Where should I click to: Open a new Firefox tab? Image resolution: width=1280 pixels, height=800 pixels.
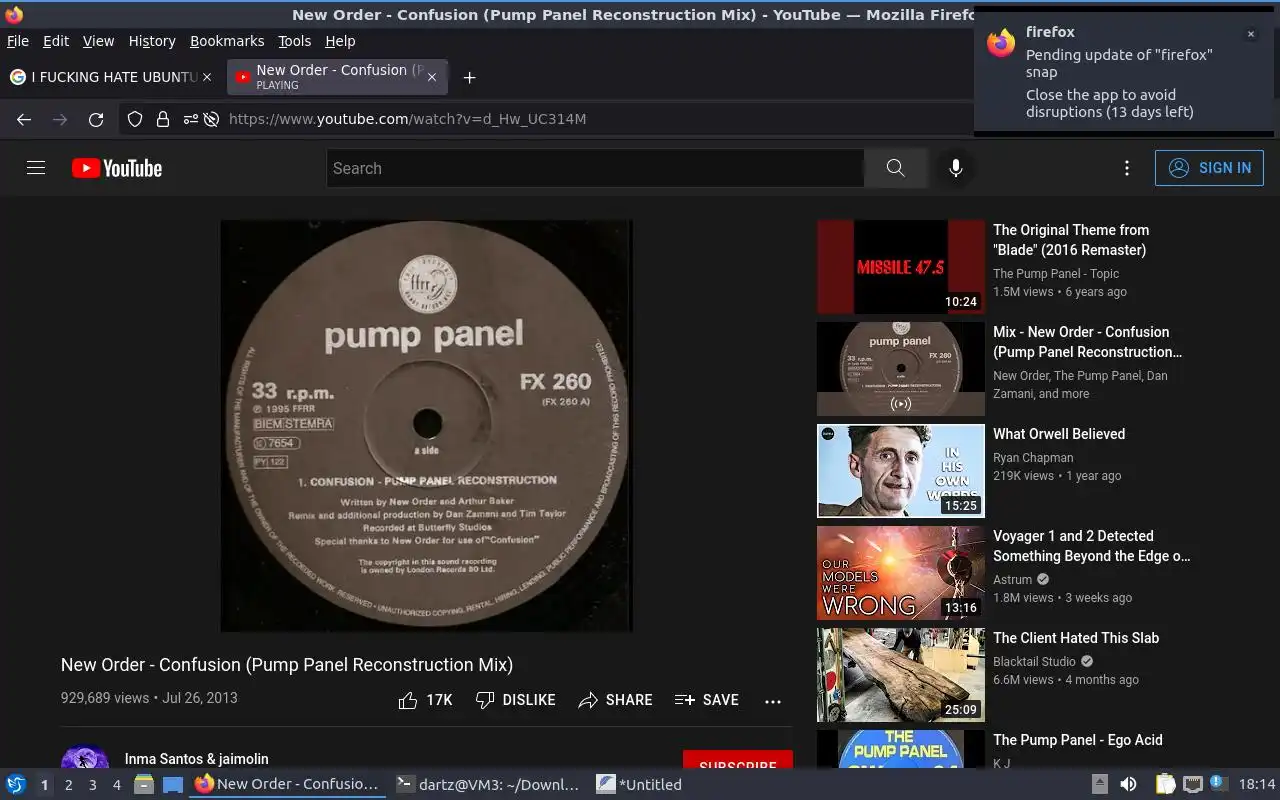[469, 77]
